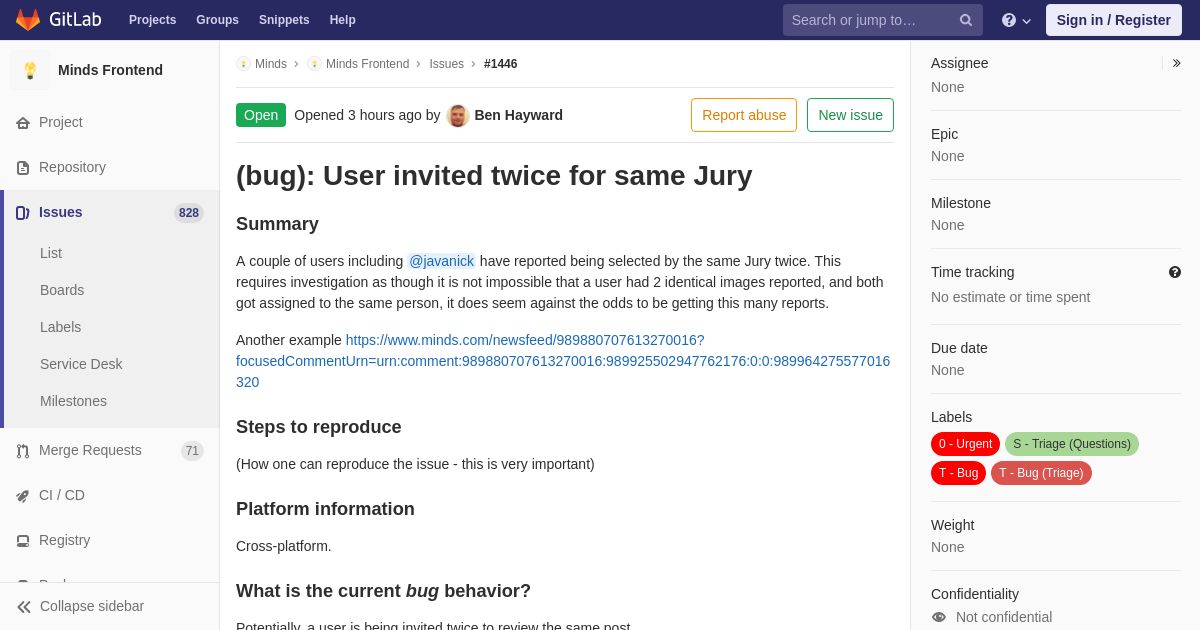Click Minds Frontend breadcrumb icon
Image resolution: width=1200 pixels, height=630 pixels.
click(314, 64)
